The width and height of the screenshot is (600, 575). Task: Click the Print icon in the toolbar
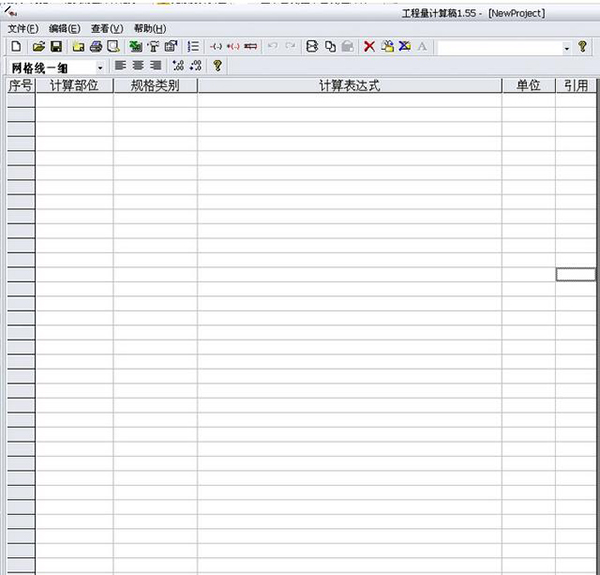[x=96, y=47]
